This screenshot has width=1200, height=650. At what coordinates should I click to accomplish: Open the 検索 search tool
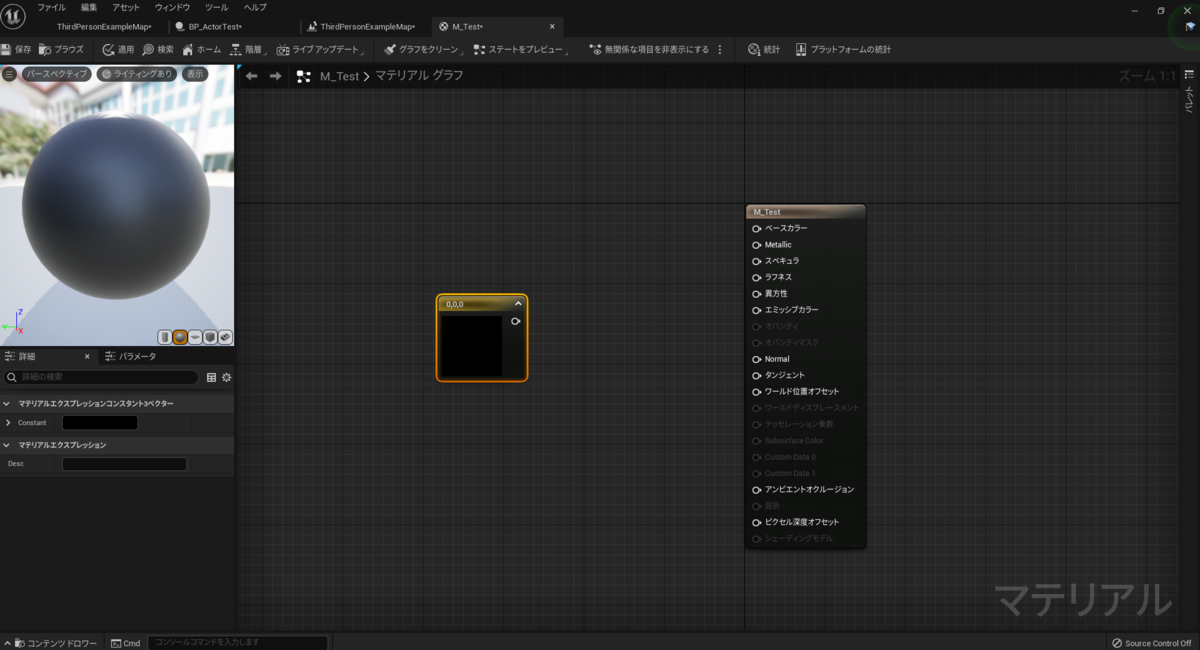[158, 49]
